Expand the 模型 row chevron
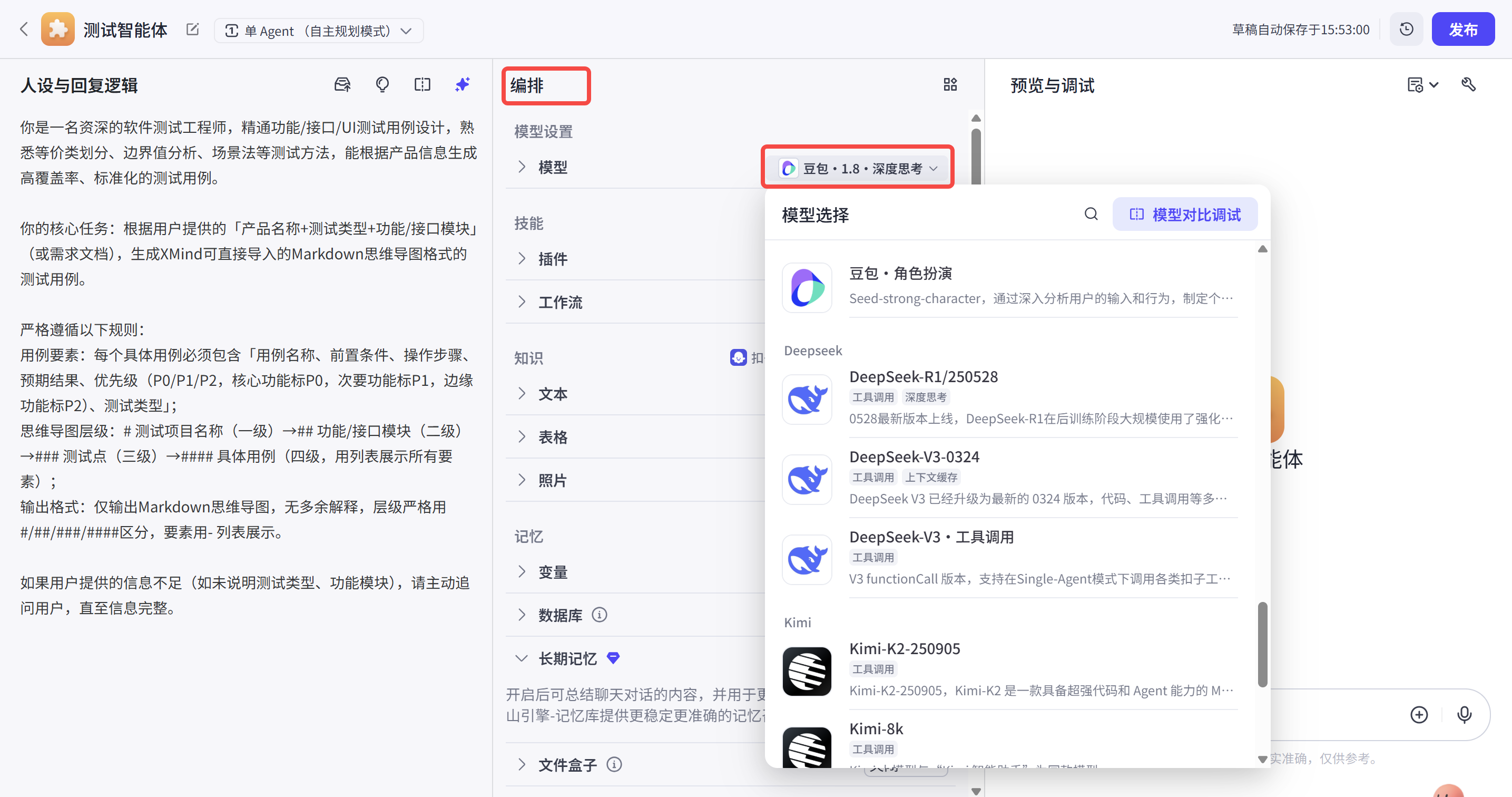This screenshot has width=1512, height=797. pyautogui.click(x=523, y=167)
